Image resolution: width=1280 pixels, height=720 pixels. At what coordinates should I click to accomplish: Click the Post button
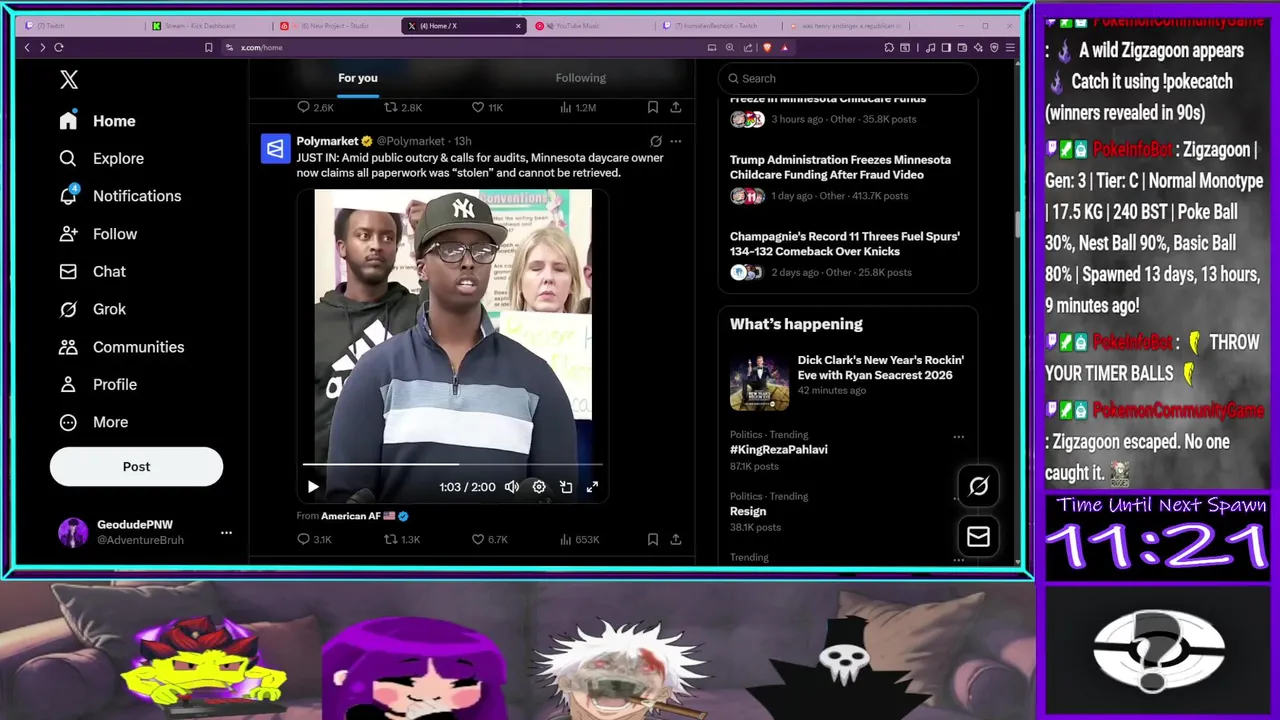[x=136, y=466]
